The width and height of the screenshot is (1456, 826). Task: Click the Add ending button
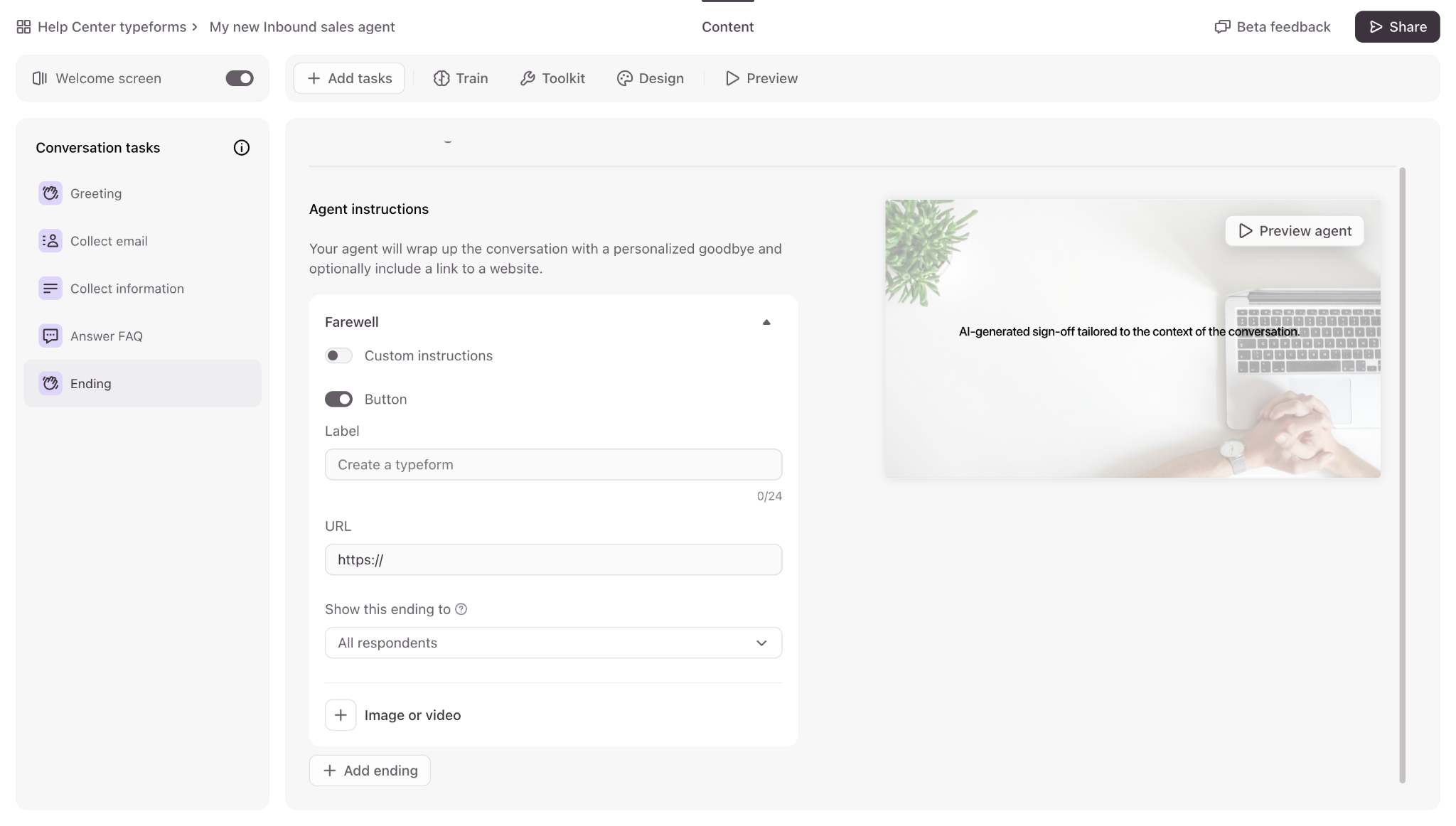[x=370, y=771]
